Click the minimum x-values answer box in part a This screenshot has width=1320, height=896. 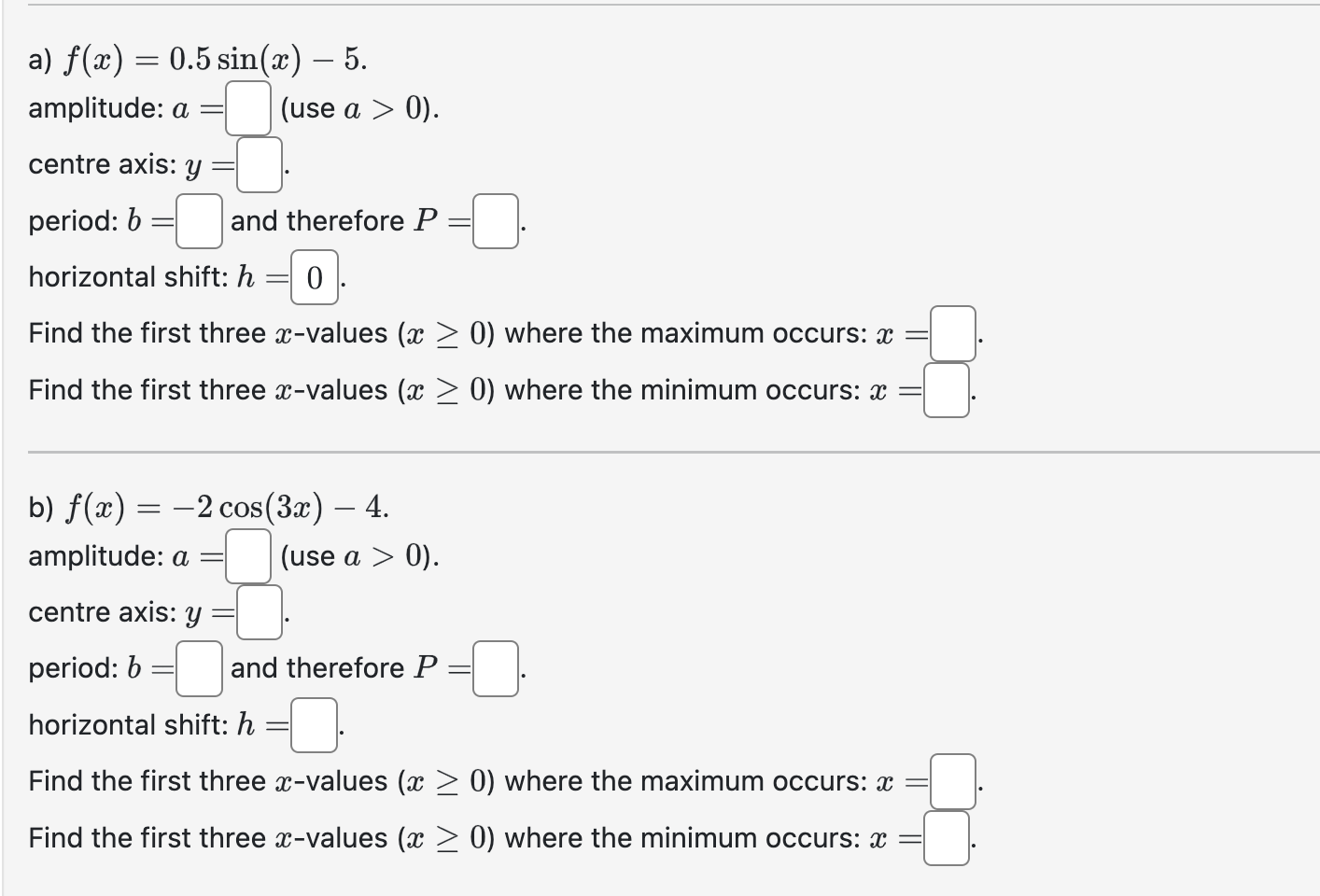945,390
